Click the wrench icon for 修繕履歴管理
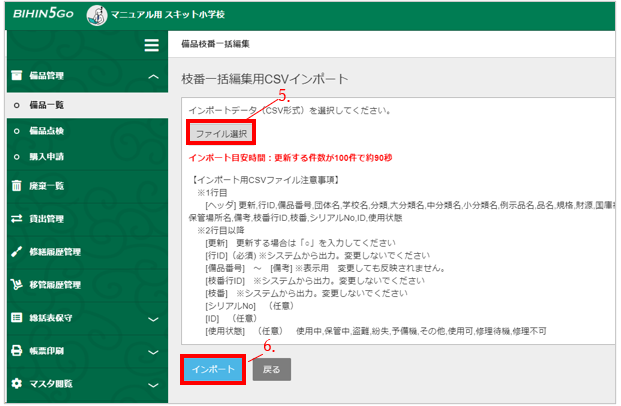 tap(16, 251)
